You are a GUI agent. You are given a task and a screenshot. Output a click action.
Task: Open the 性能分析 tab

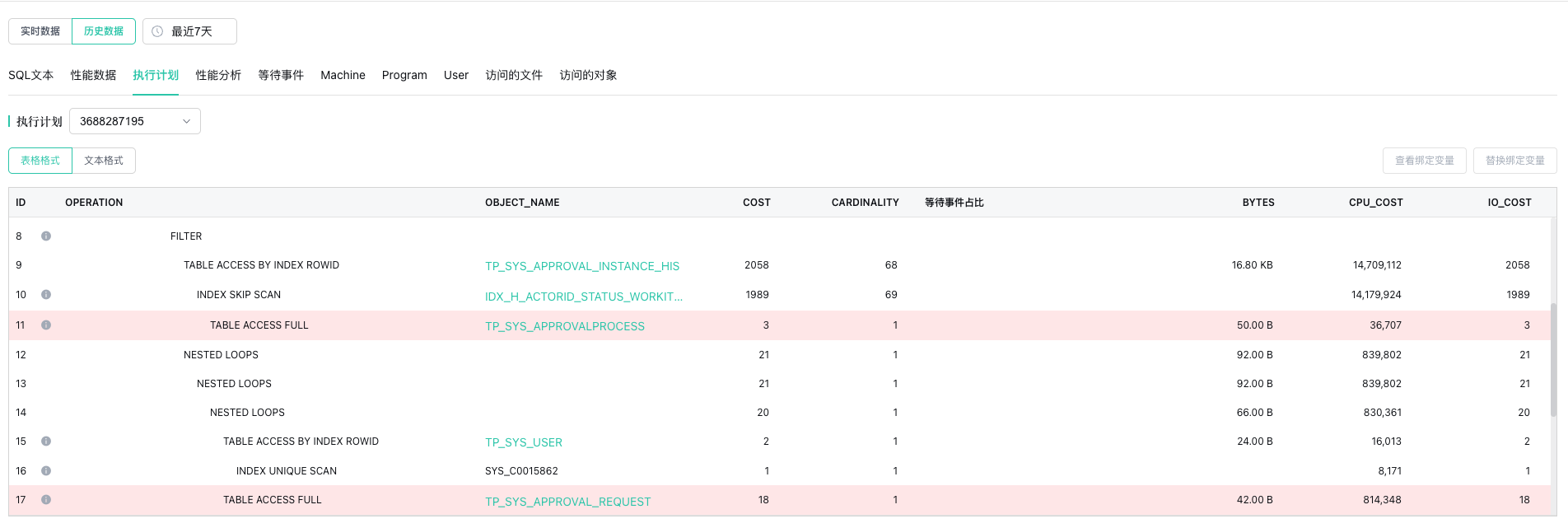point(218,75)
